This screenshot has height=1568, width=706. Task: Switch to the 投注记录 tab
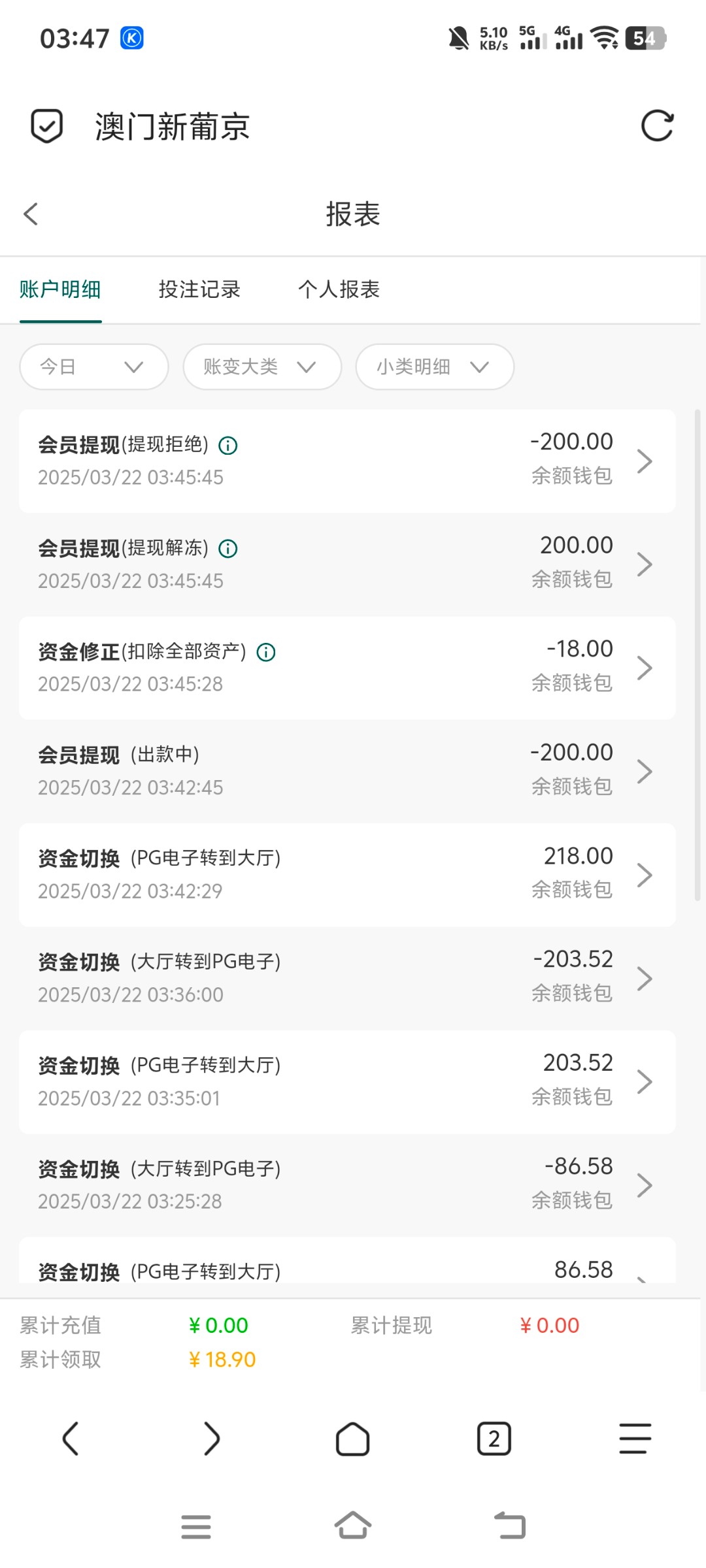click(199, 289)
